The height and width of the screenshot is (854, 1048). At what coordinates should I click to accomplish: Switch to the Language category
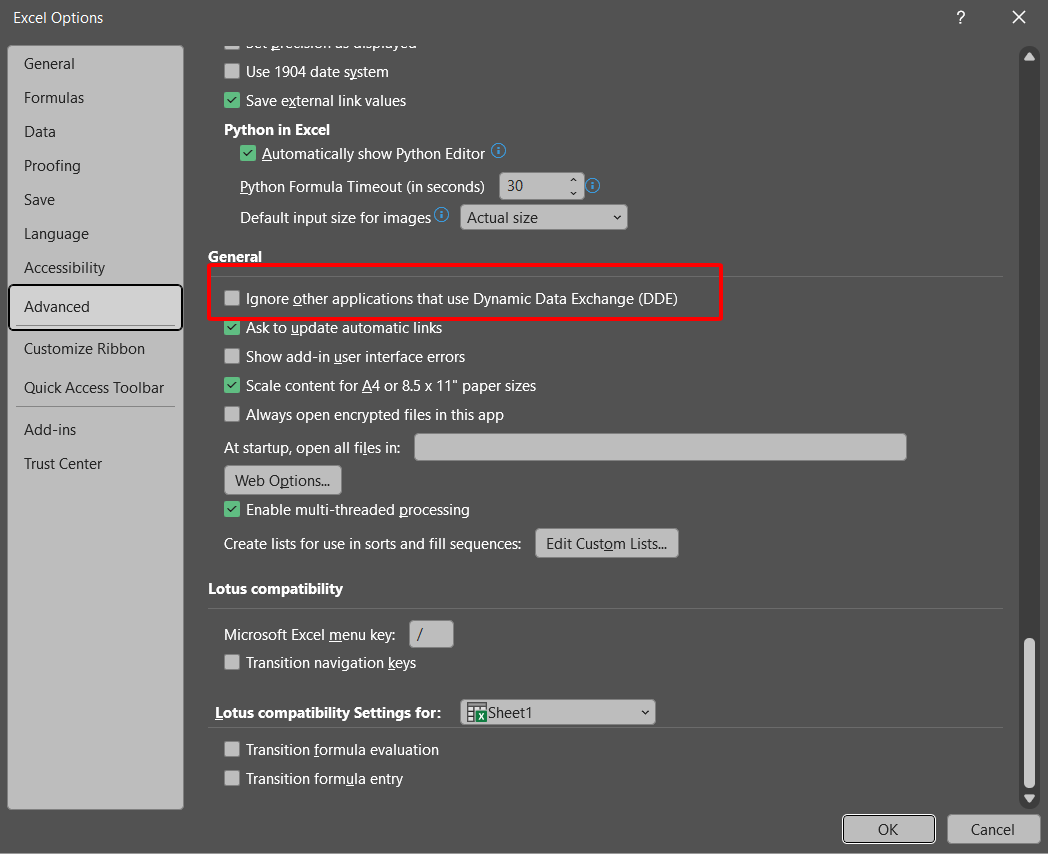(x=96, y=234)
